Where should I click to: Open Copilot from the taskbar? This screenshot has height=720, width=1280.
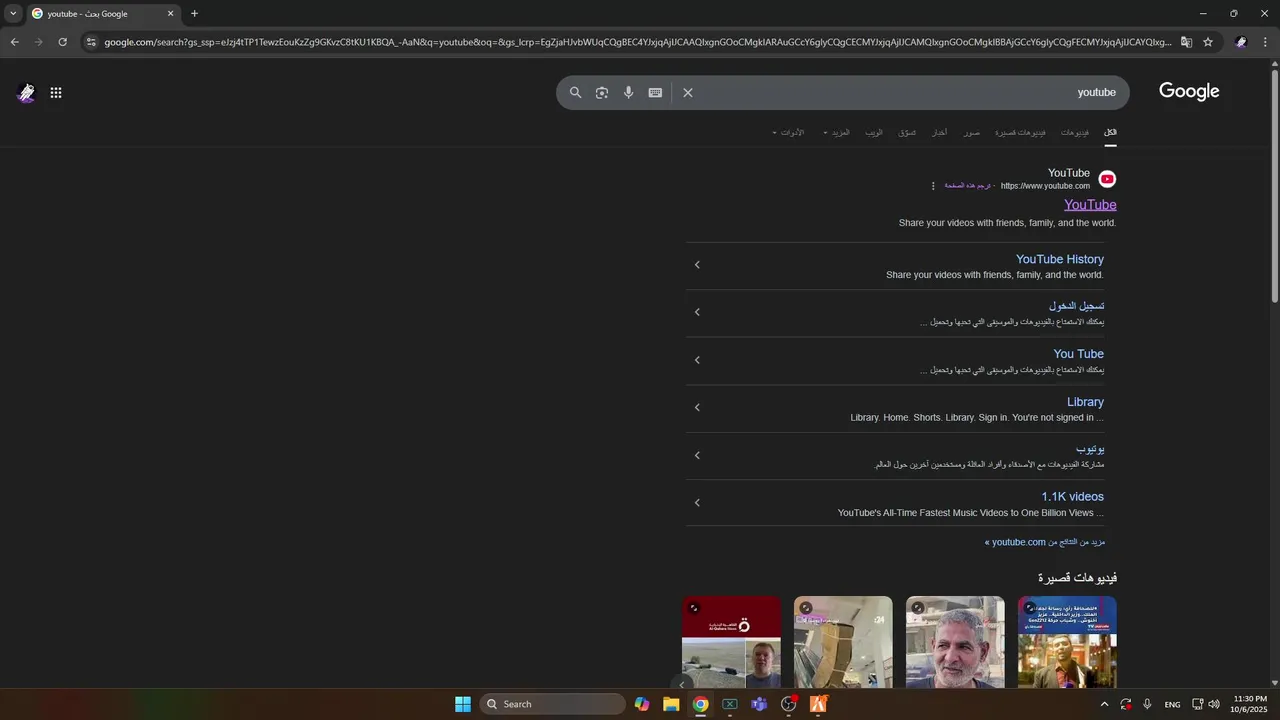[x=642, y=704]
